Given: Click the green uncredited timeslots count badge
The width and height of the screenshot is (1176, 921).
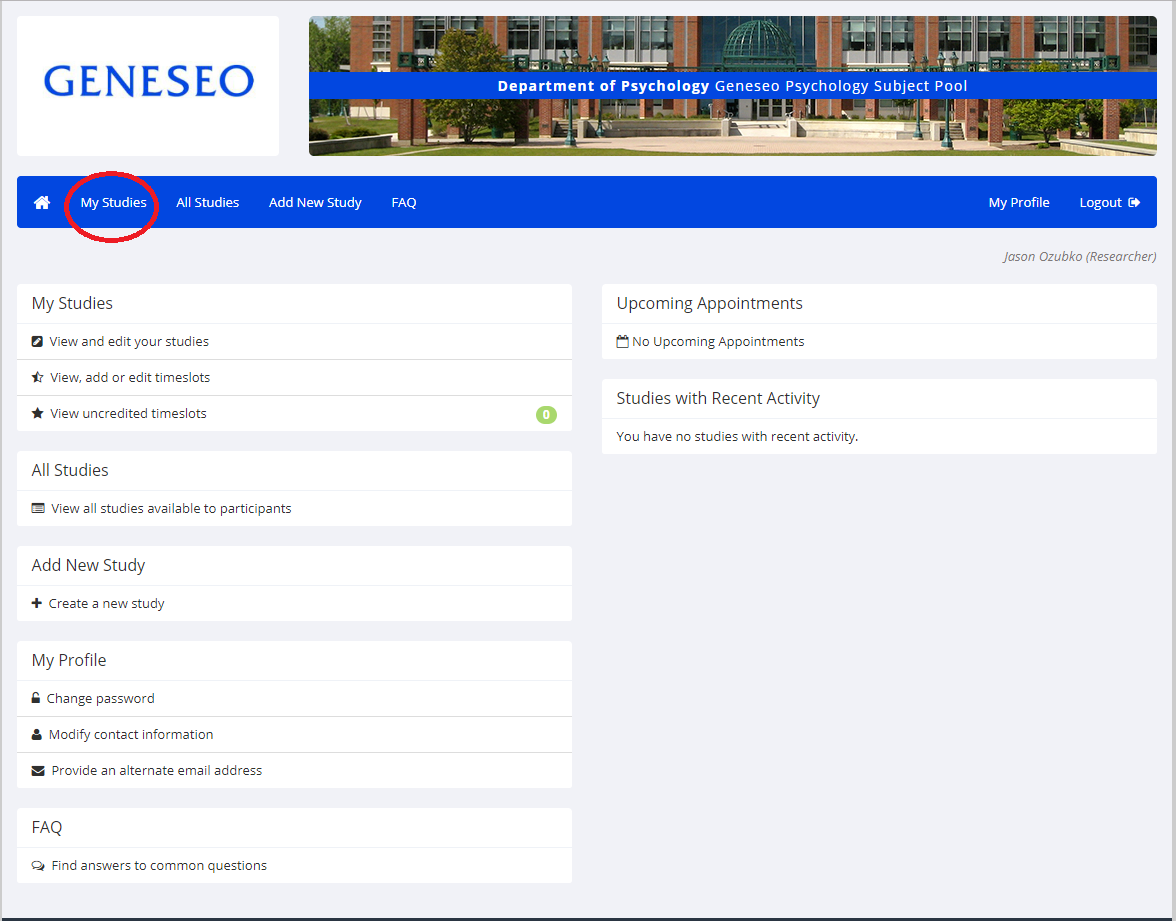Looking at the screenshot, I should point(546,414).
